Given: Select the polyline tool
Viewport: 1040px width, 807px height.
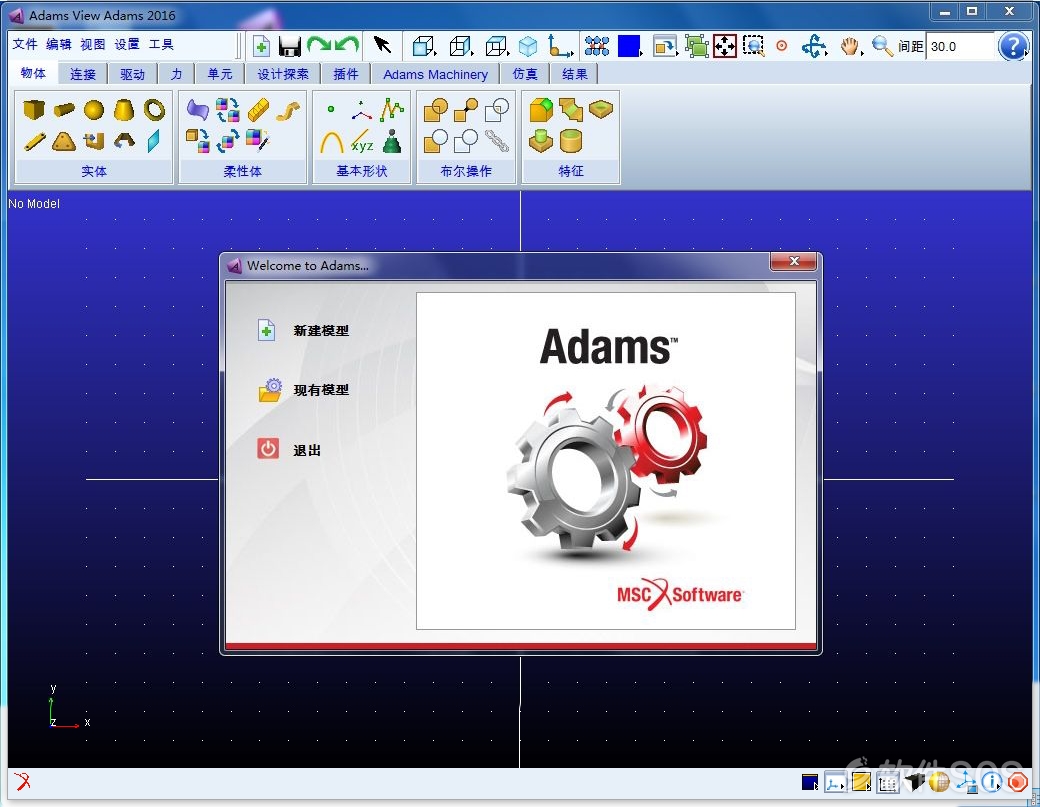Looking at the screenshot, I should coord(392,110).
